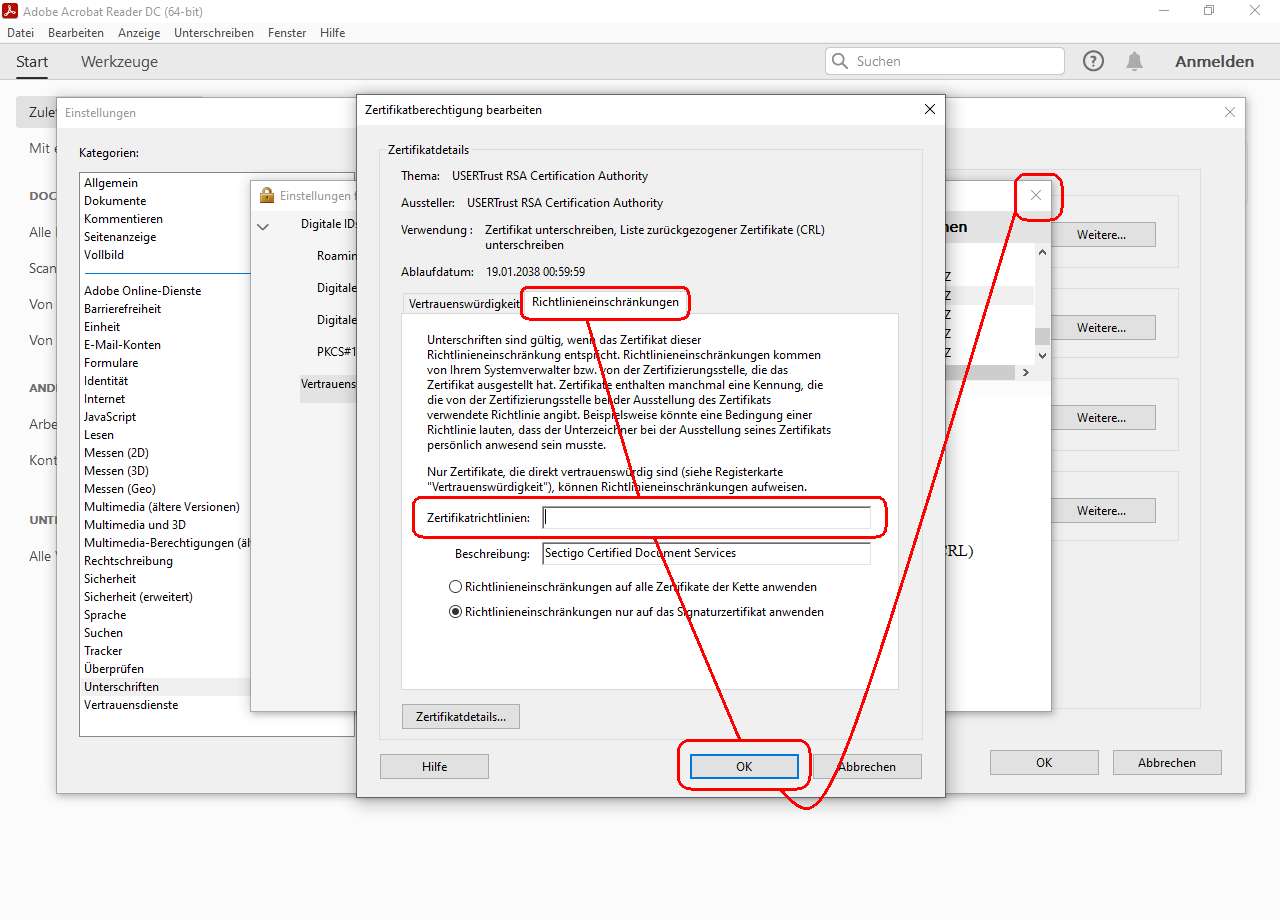Open the Richtlinieneinschränkungen tab

click(605, 301)
